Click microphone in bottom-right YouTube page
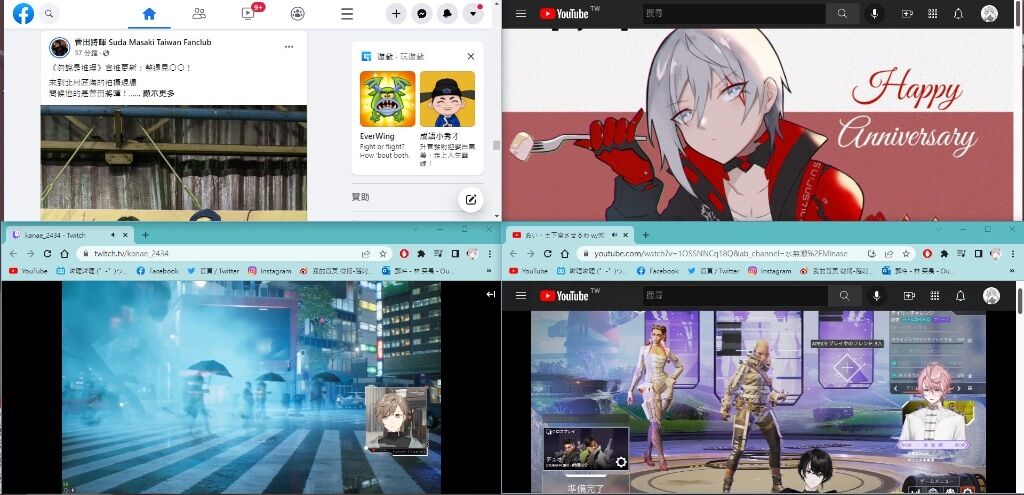This screenshot has width=1024, height=495. pyautogui.click(x=876, y=296)
